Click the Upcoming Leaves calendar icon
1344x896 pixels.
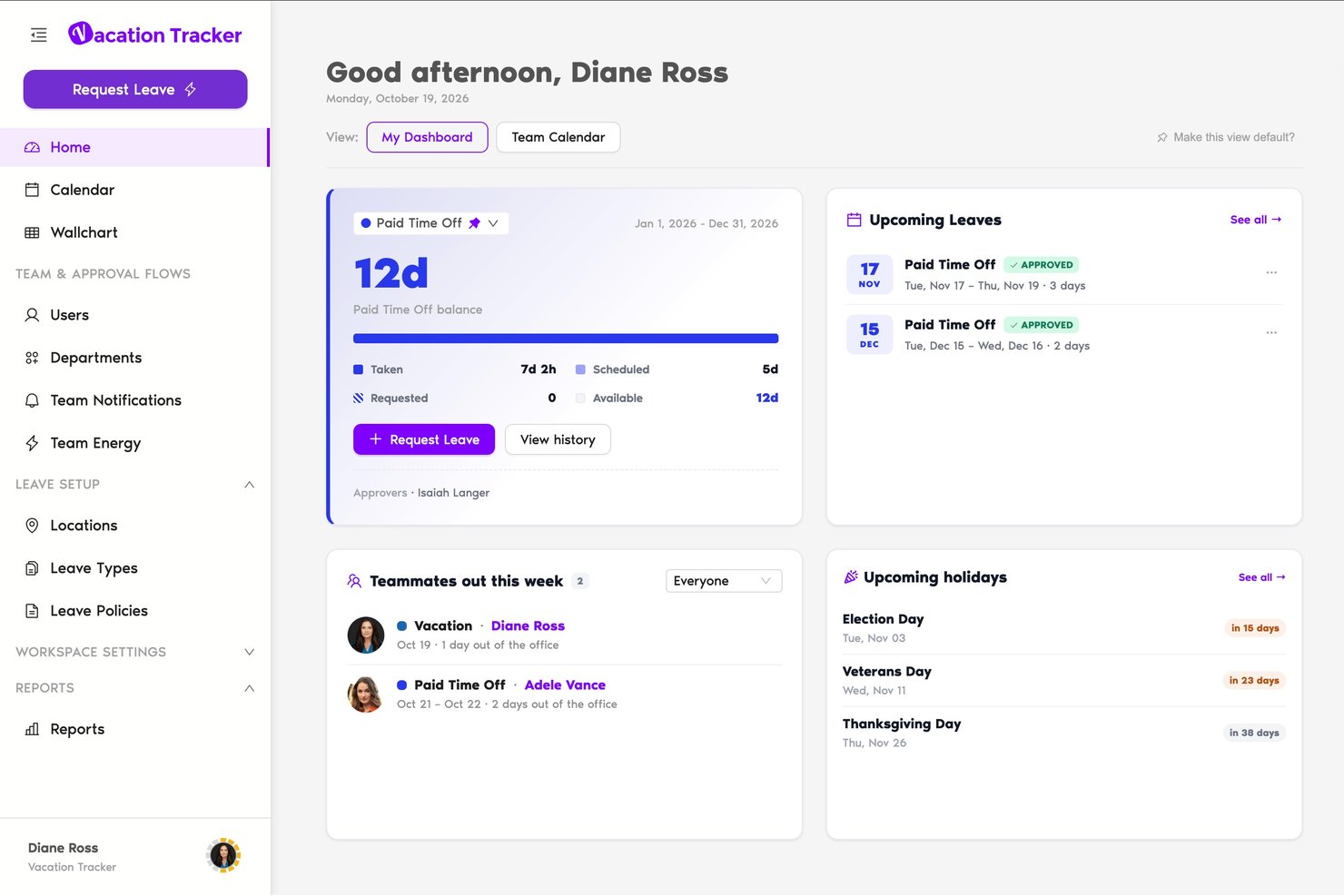pyautogui.click(x=854, y=220)
